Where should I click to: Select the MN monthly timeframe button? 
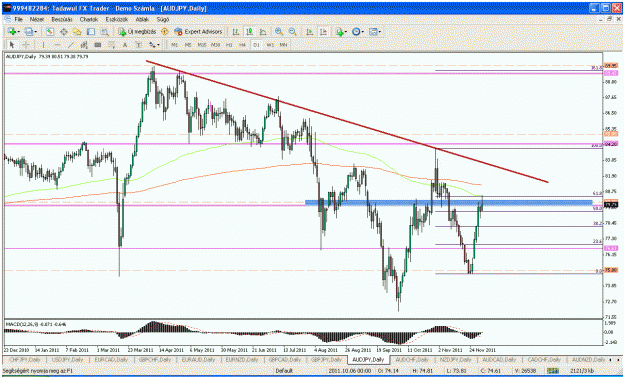coord(283,45)
